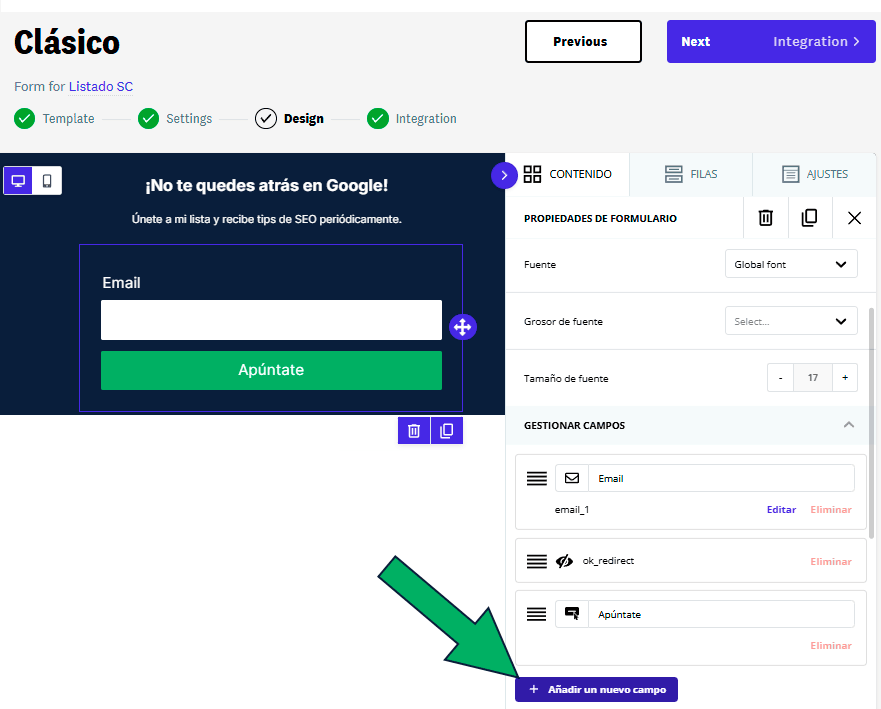Click the Email input in form preview
Viewport: 881px width, 709px height.
(x=271, y=320)
